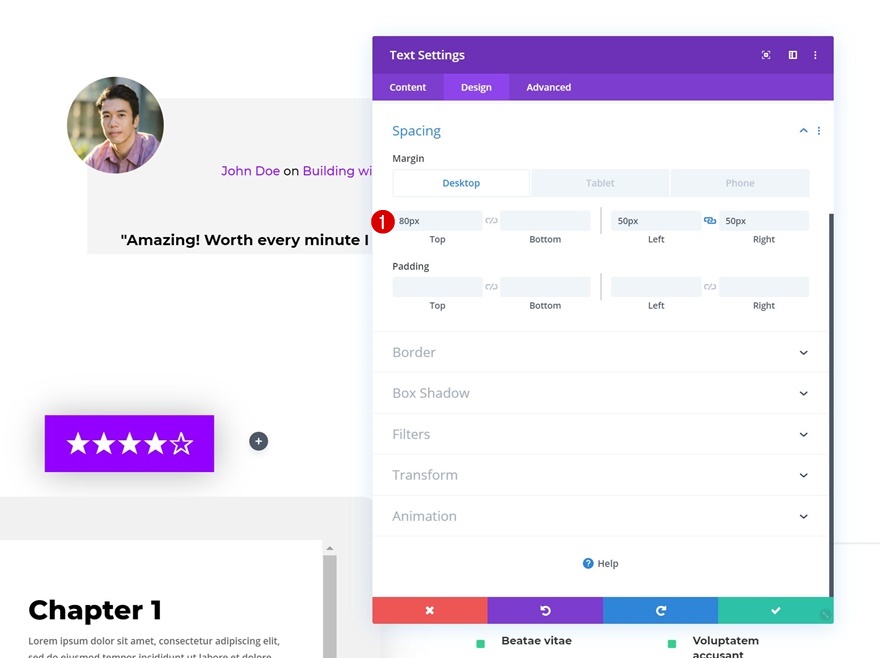Toggle link between padding left and right

(x=710, y=287)
